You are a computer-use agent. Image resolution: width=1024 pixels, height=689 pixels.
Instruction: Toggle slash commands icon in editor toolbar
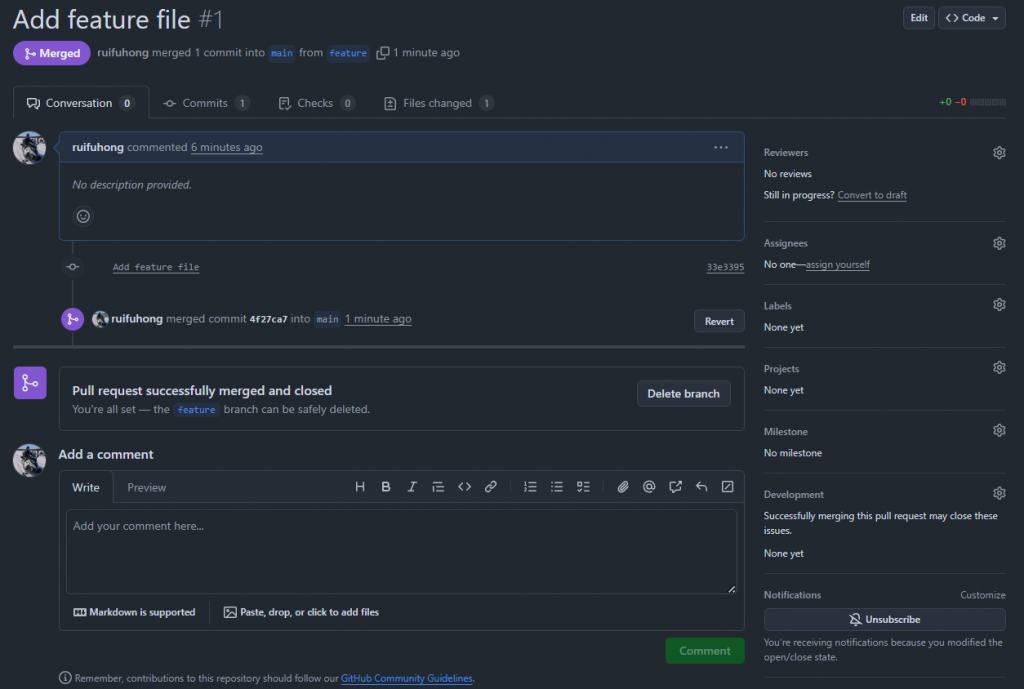click(x=728, y=487)
